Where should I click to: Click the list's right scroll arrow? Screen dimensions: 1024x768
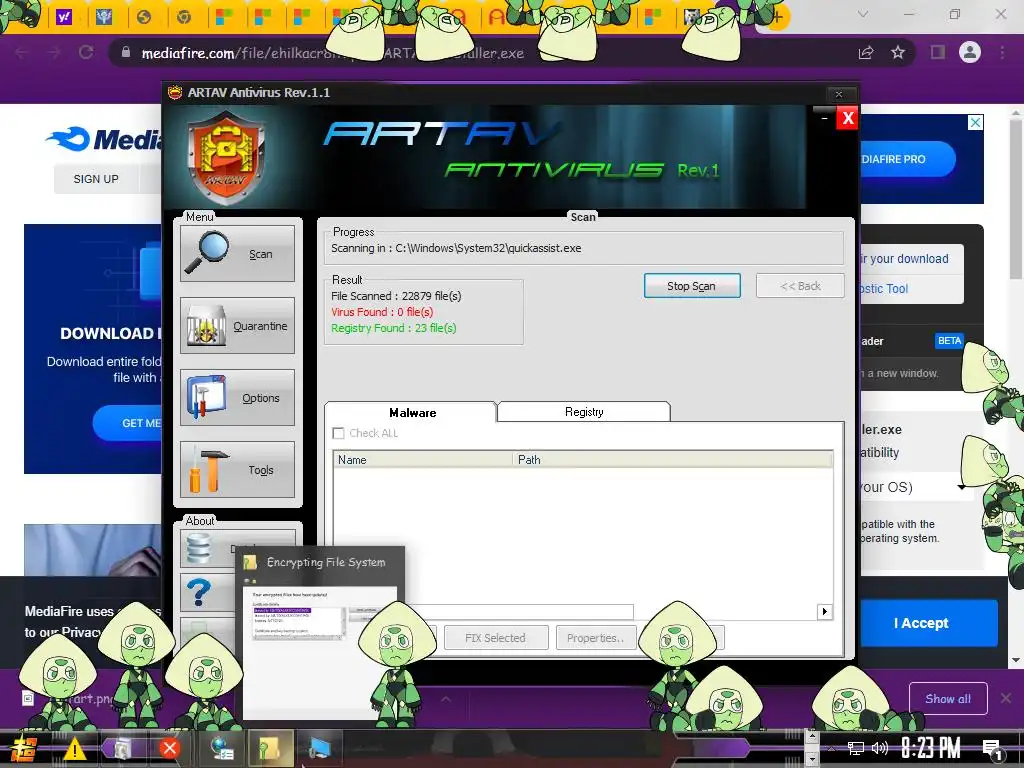825,611
